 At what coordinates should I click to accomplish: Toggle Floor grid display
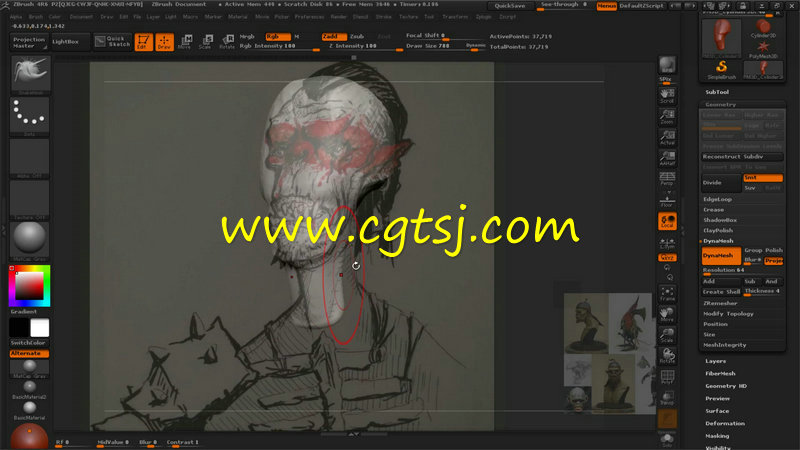(667, 200)
